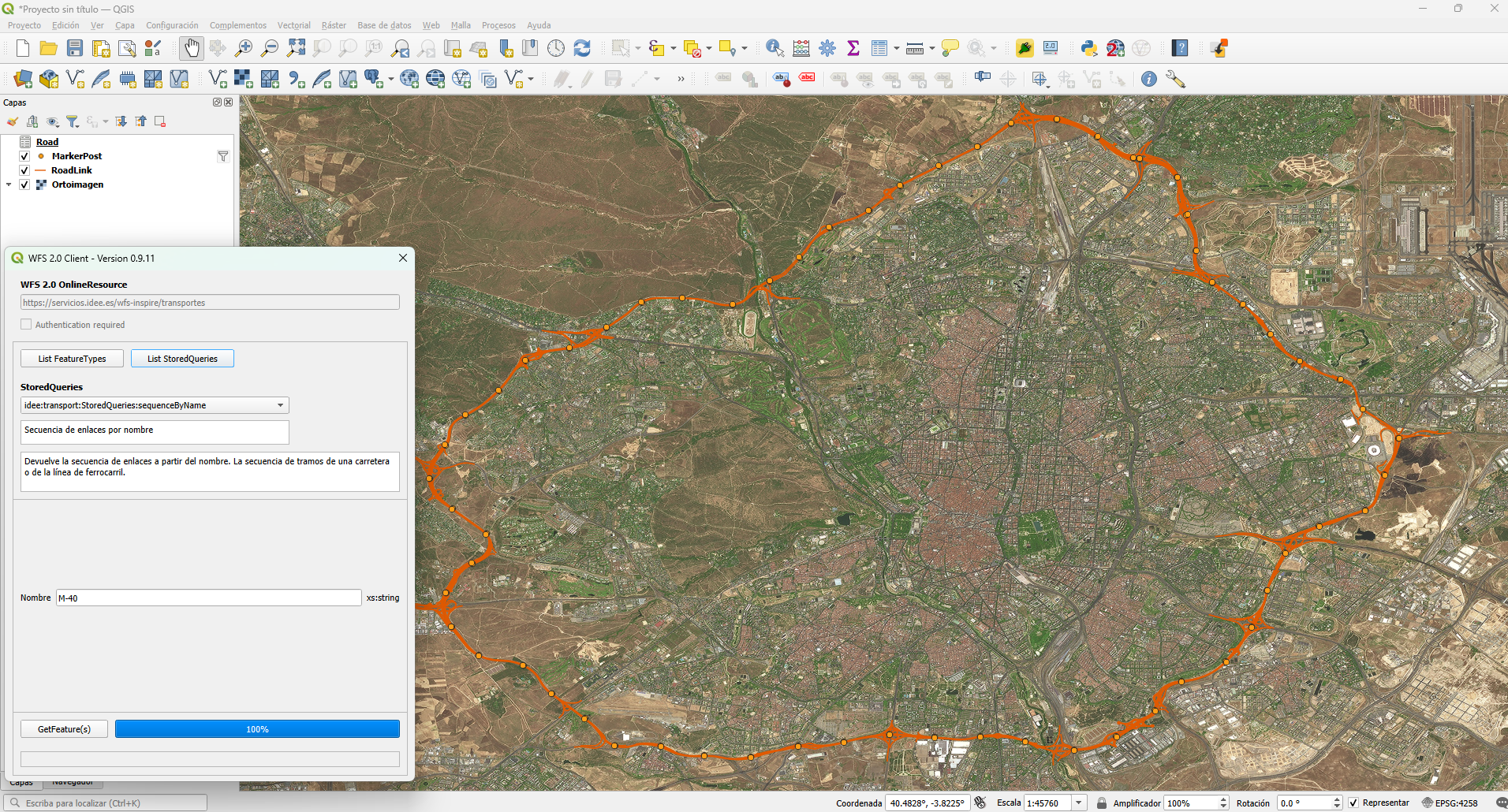Select the Pan Map hand tool
1508x812 pixels.
coord(192,49)
